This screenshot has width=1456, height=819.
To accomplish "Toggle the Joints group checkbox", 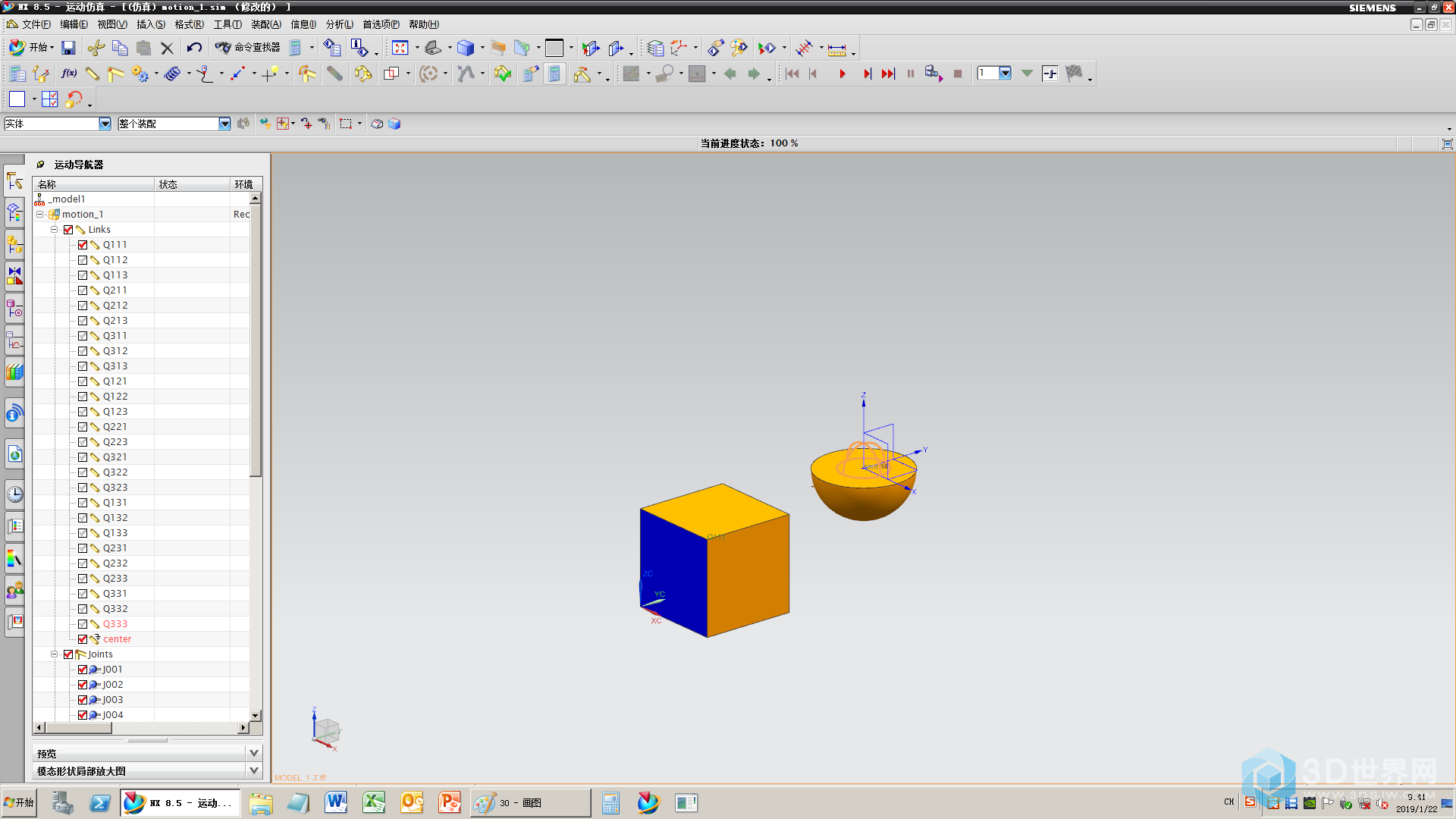I will coord(68,654).
